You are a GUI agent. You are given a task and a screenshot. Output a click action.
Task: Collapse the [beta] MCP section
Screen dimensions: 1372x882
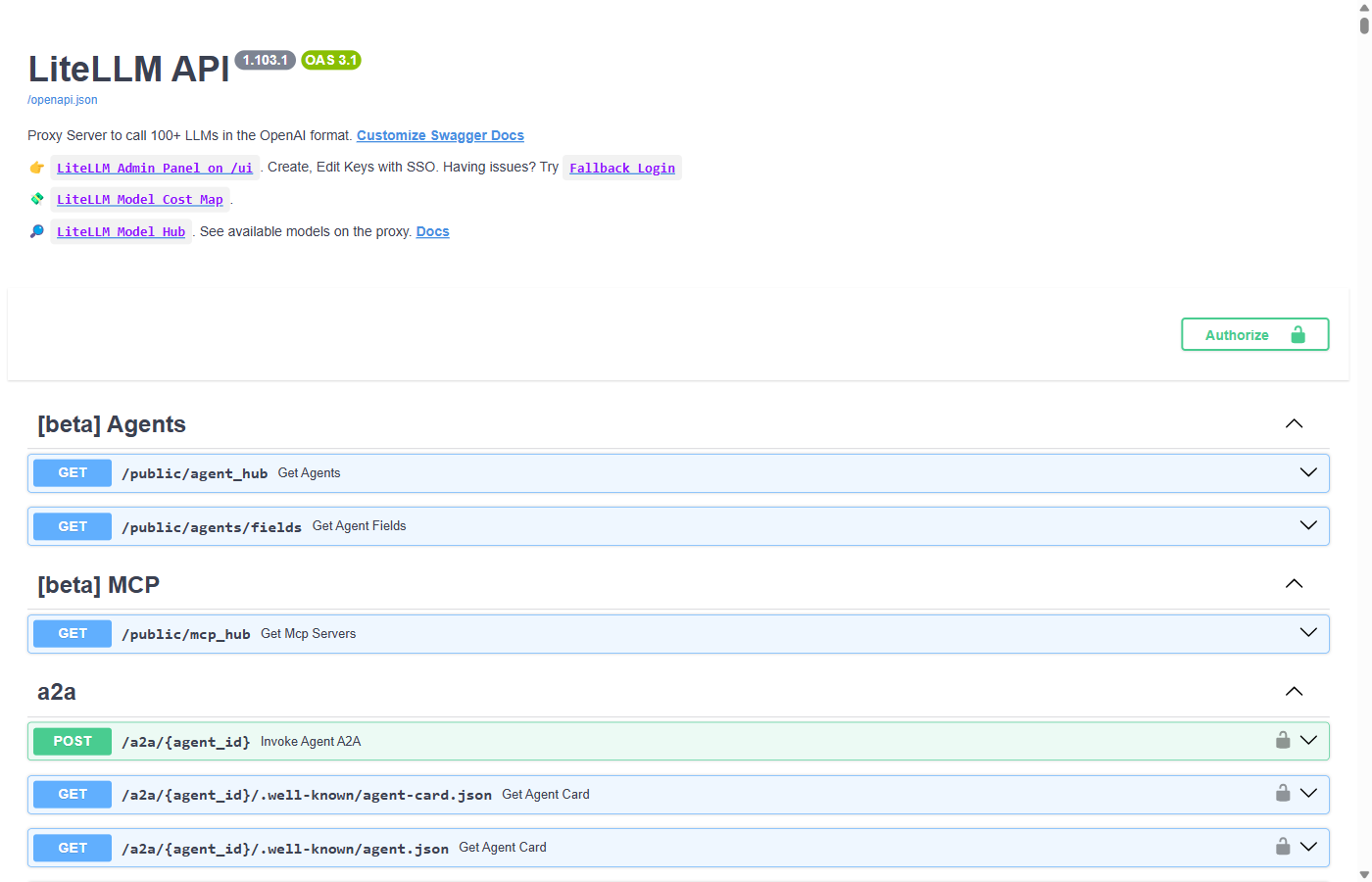coord(1294,584)
